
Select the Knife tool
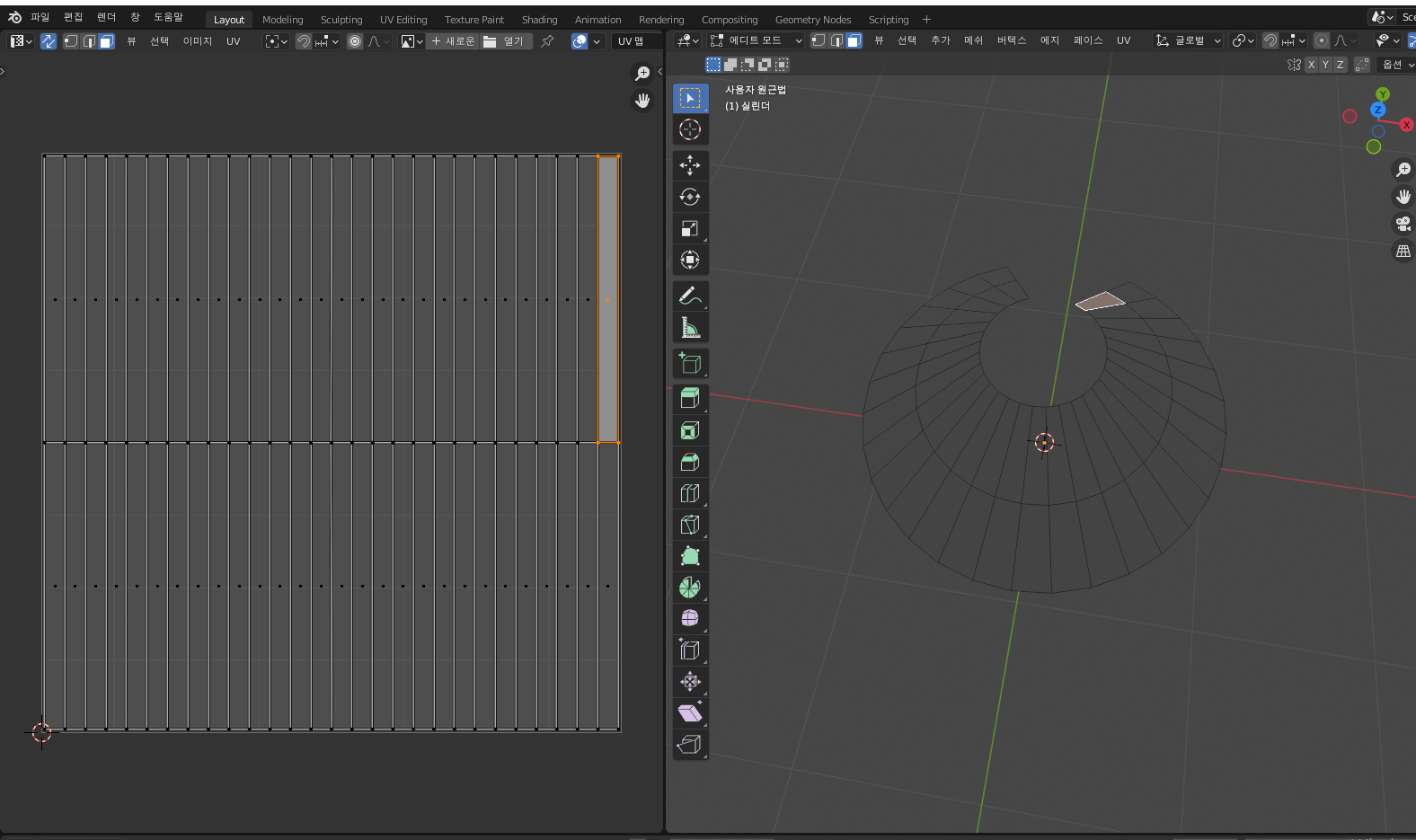point(690,525)
